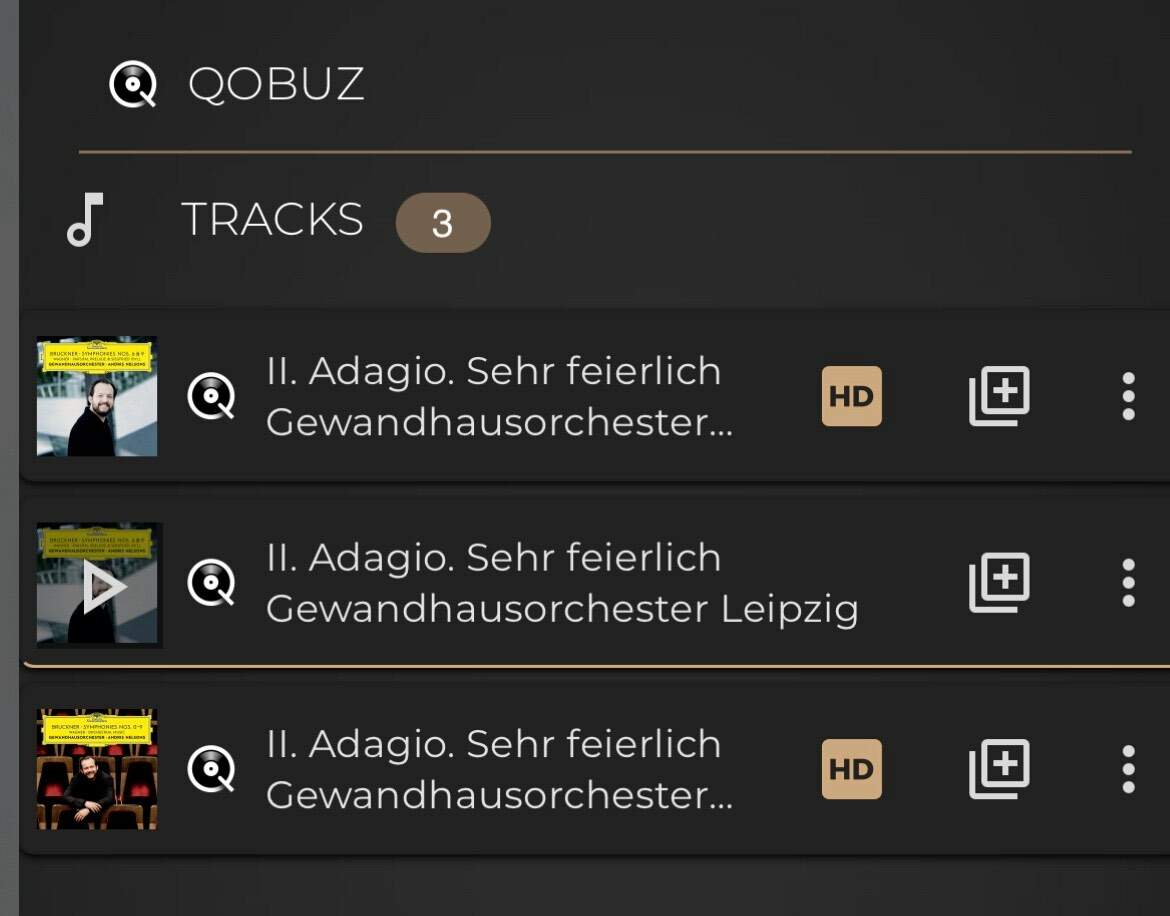Open the QOBUZ section title
This screenshot has height=916, width=1170.
click(x=275, y=84)
